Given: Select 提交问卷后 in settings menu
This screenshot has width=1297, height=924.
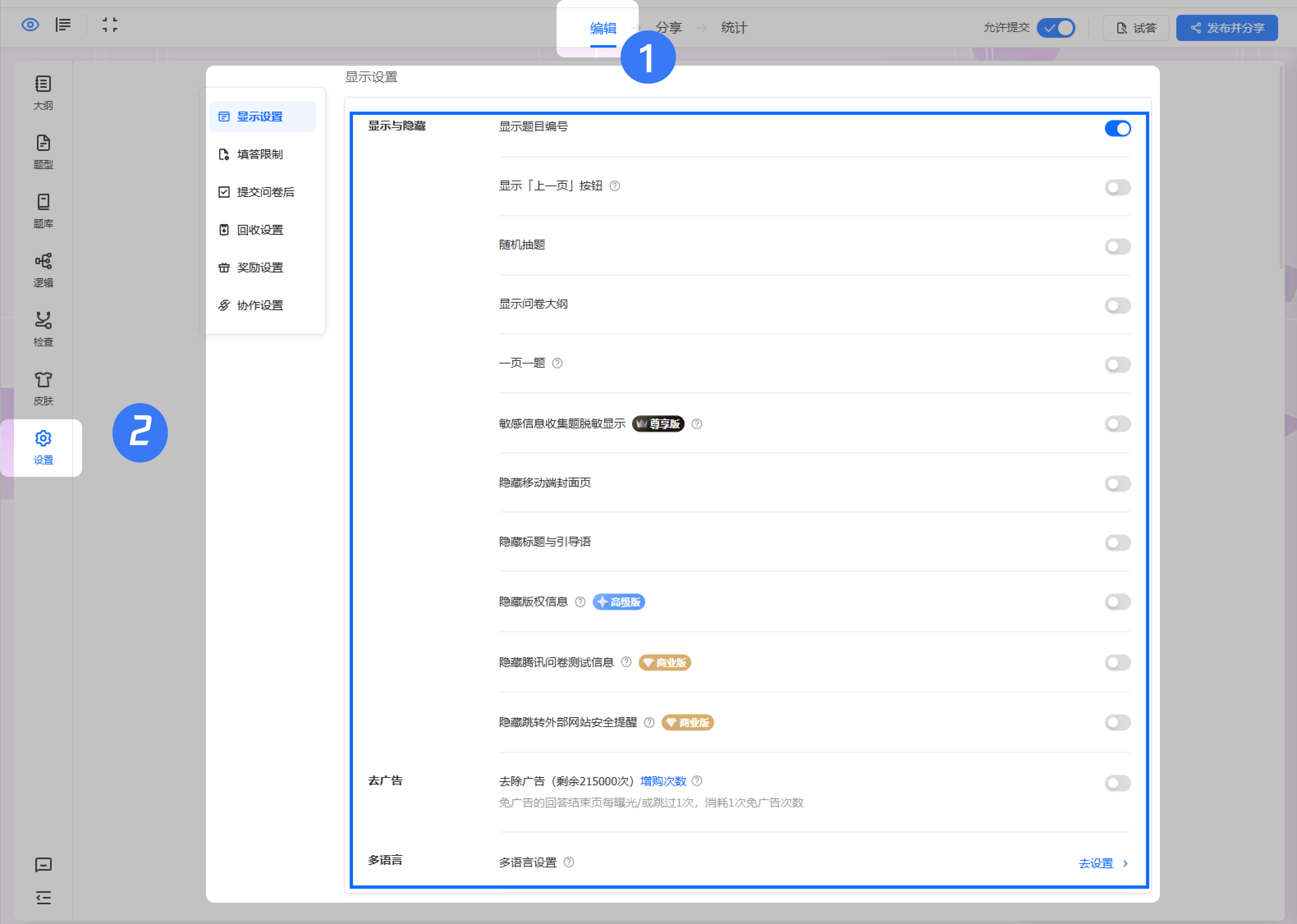Looking at the screenshot, I should (x=262, y=192).
